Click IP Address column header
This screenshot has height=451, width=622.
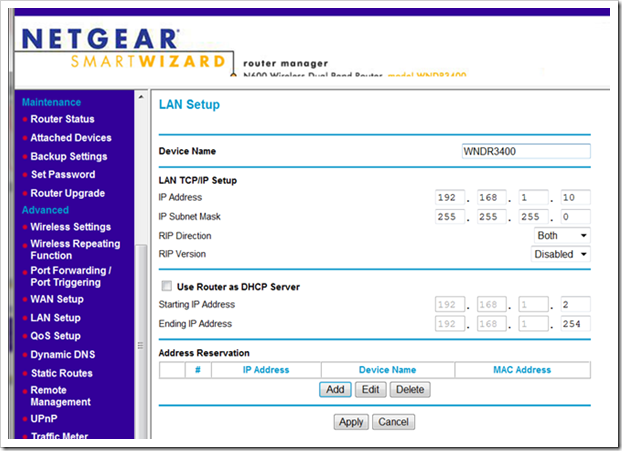266,370
